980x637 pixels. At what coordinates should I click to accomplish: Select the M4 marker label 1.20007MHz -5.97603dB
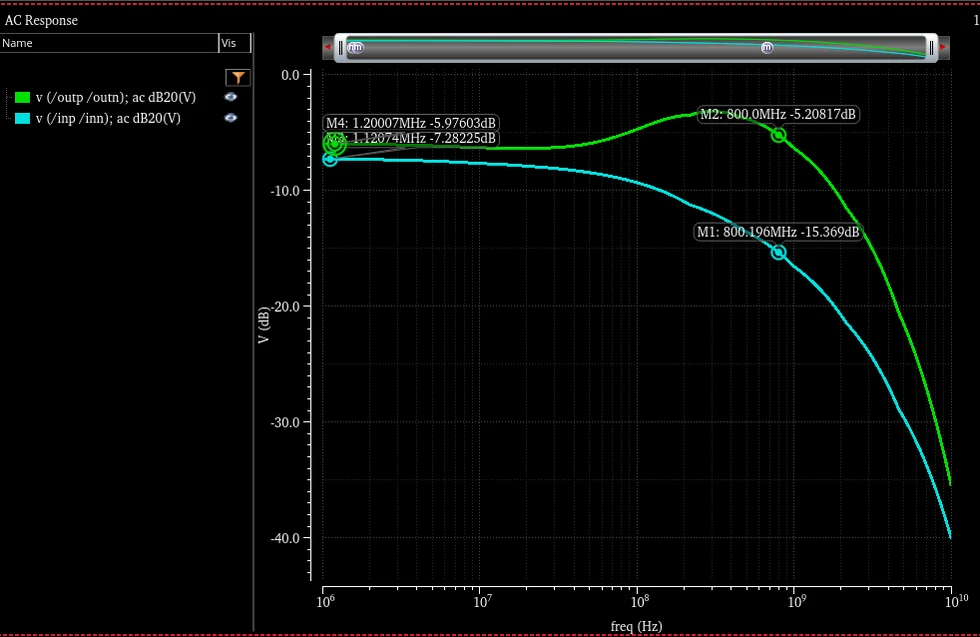[411, 123]
